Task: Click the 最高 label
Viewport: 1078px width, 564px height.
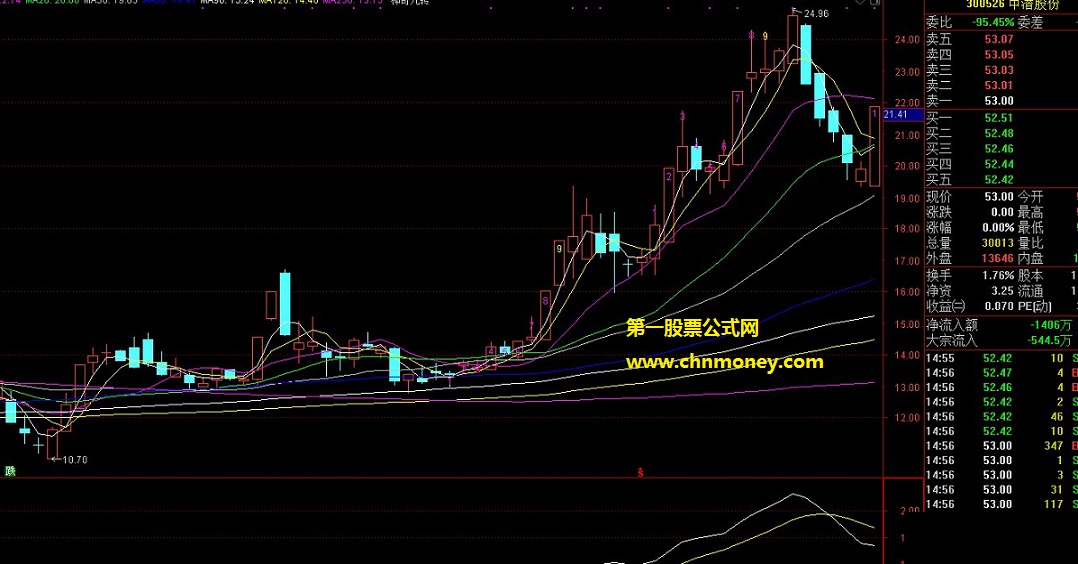Action: point(1031,213)
